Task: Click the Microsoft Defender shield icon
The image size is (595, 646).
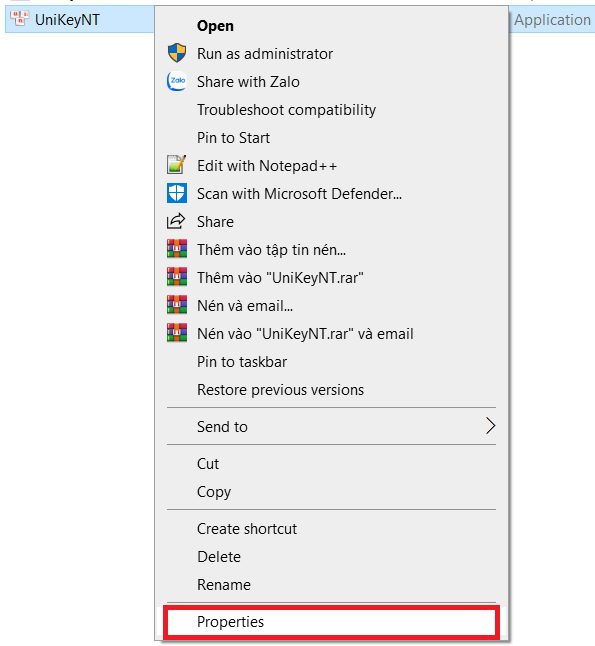Action: point(177,193)
